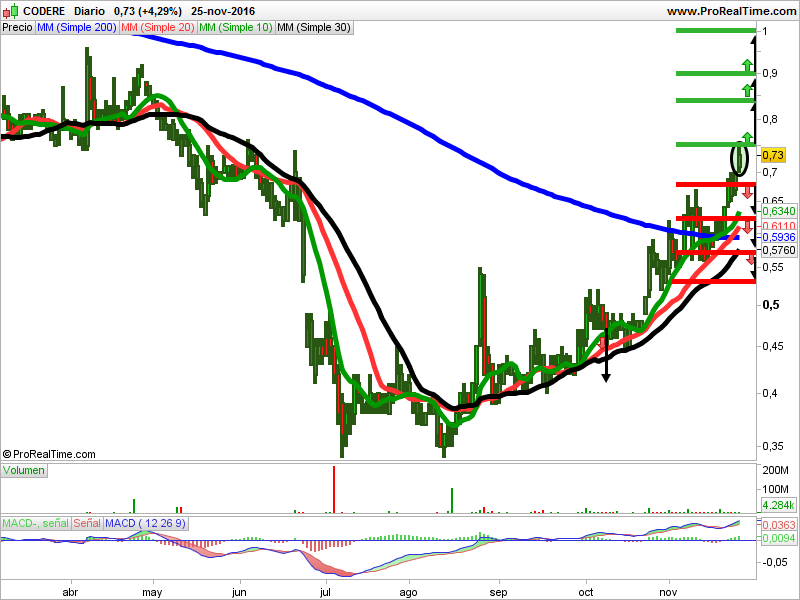The height and width of the screenshot is (600, 800).
Task: Click the CODERE ticker name
Action: tap(44, 11)
